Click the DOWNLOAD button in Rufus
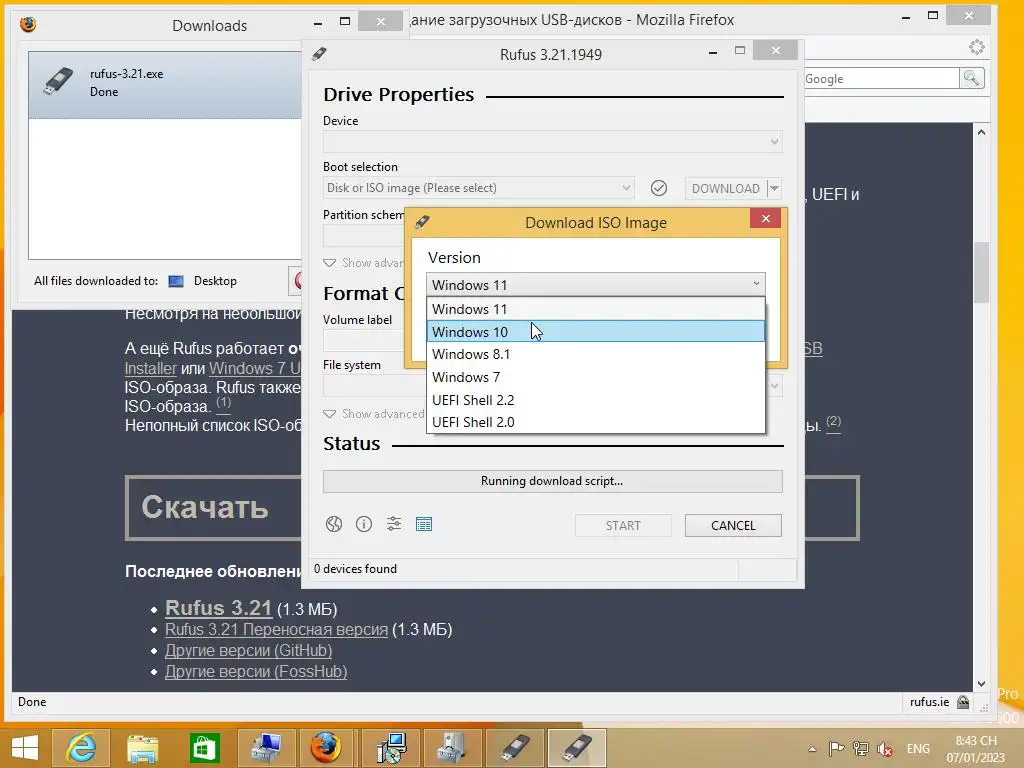The image size is (1024, 768). (x=725, y=188)
